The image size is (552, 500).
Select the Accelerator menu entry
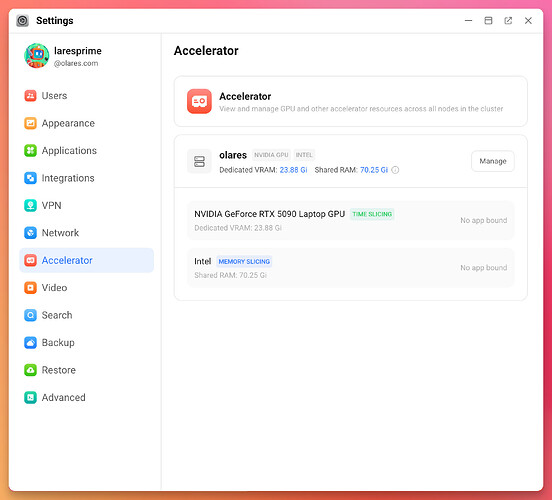[x=87, y=260]
